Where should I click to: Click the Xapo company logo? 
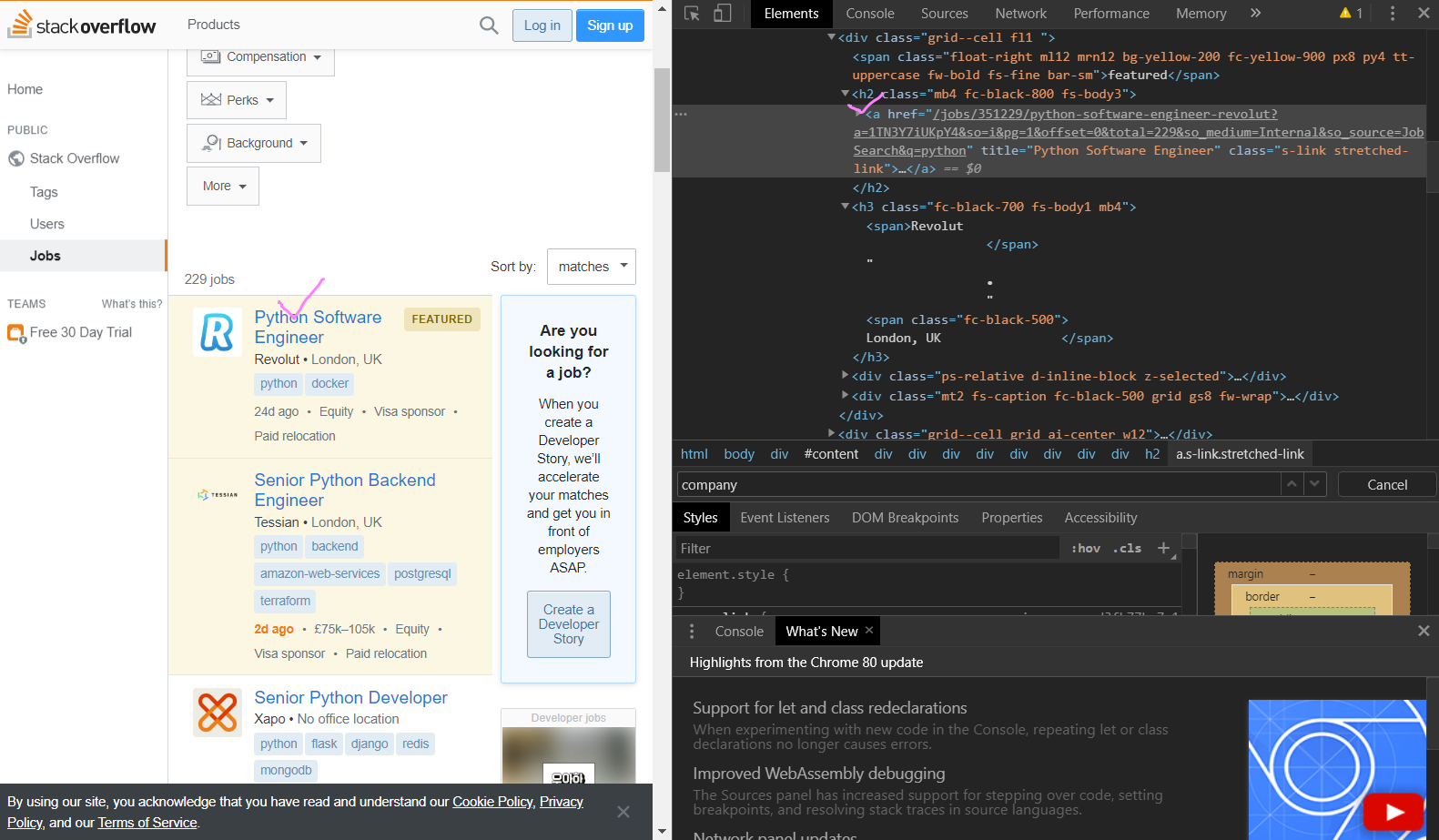(218, 712)
